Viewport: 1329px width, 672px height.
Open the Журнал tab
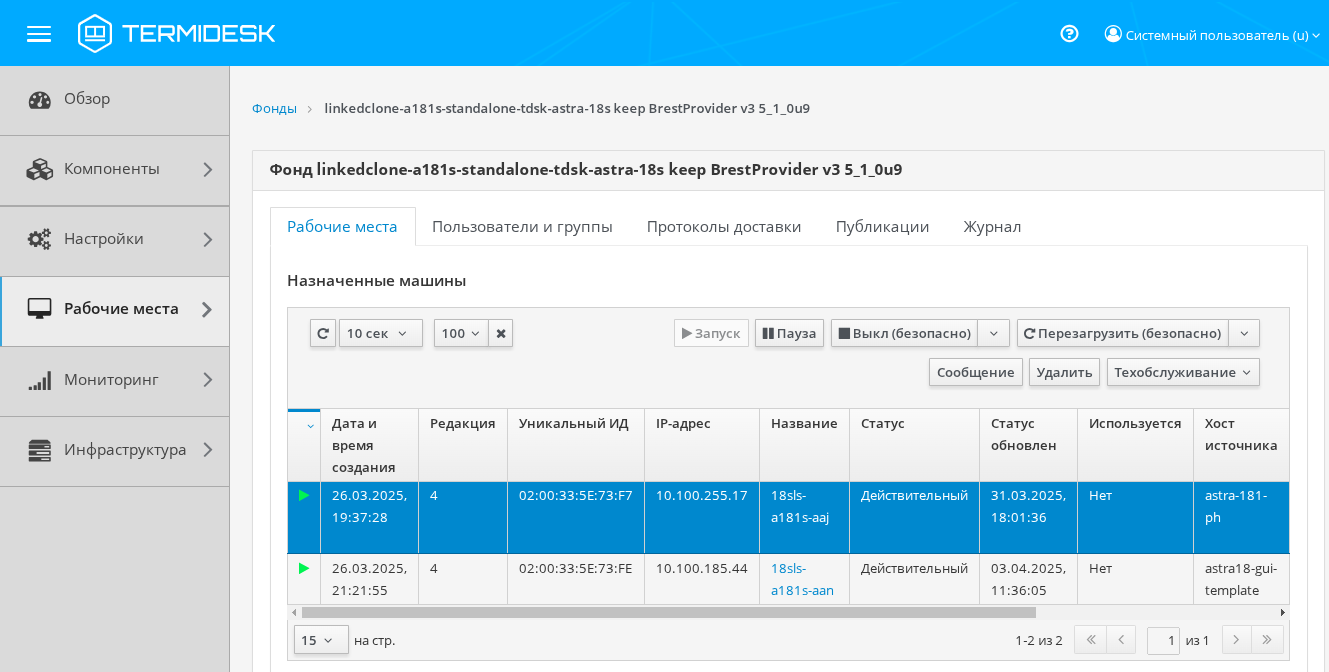[x=992, y=227]
